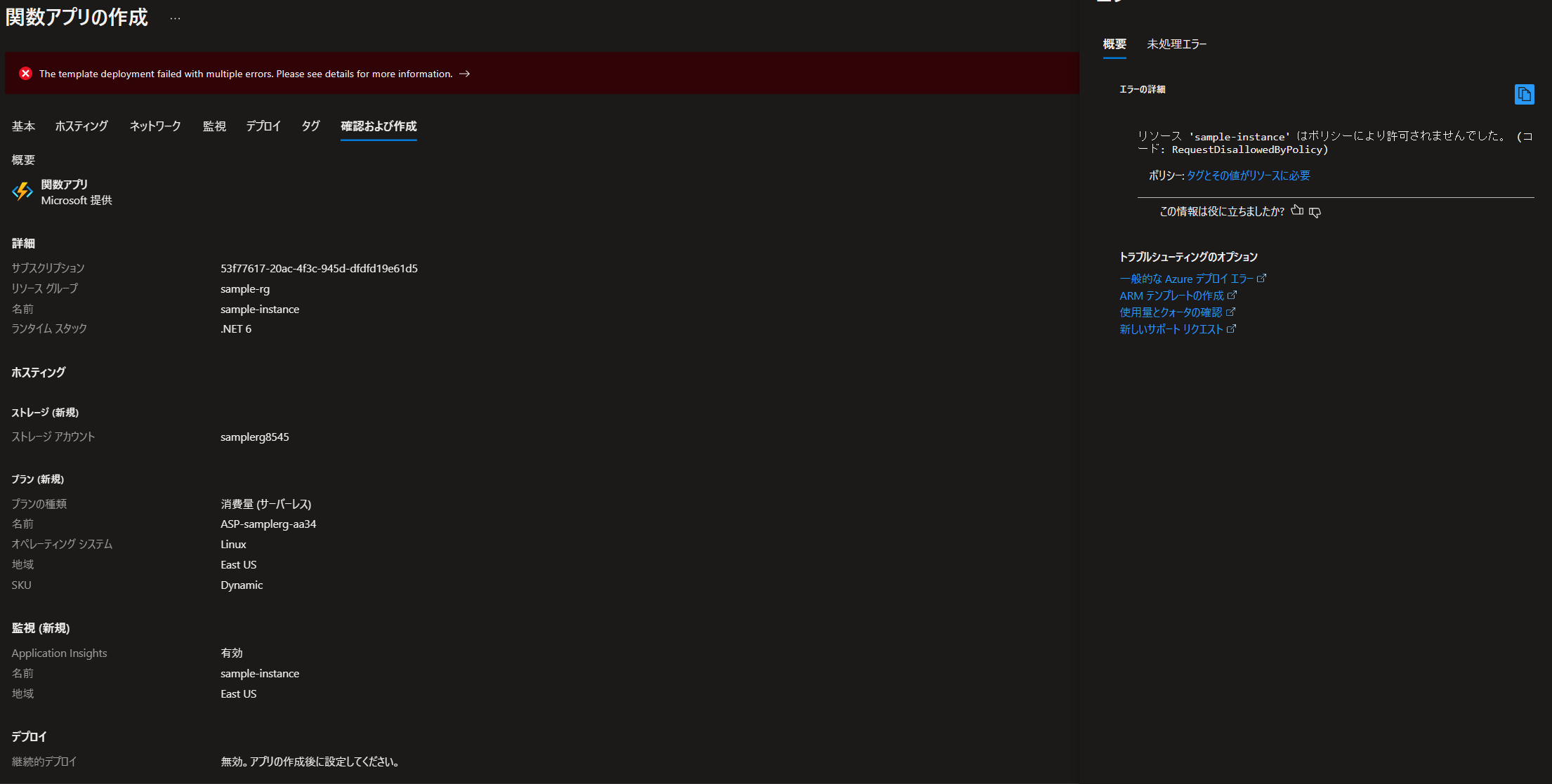Switch to the ホスティング tab
Screen dimensions: 1552x784
click(81, 126)
